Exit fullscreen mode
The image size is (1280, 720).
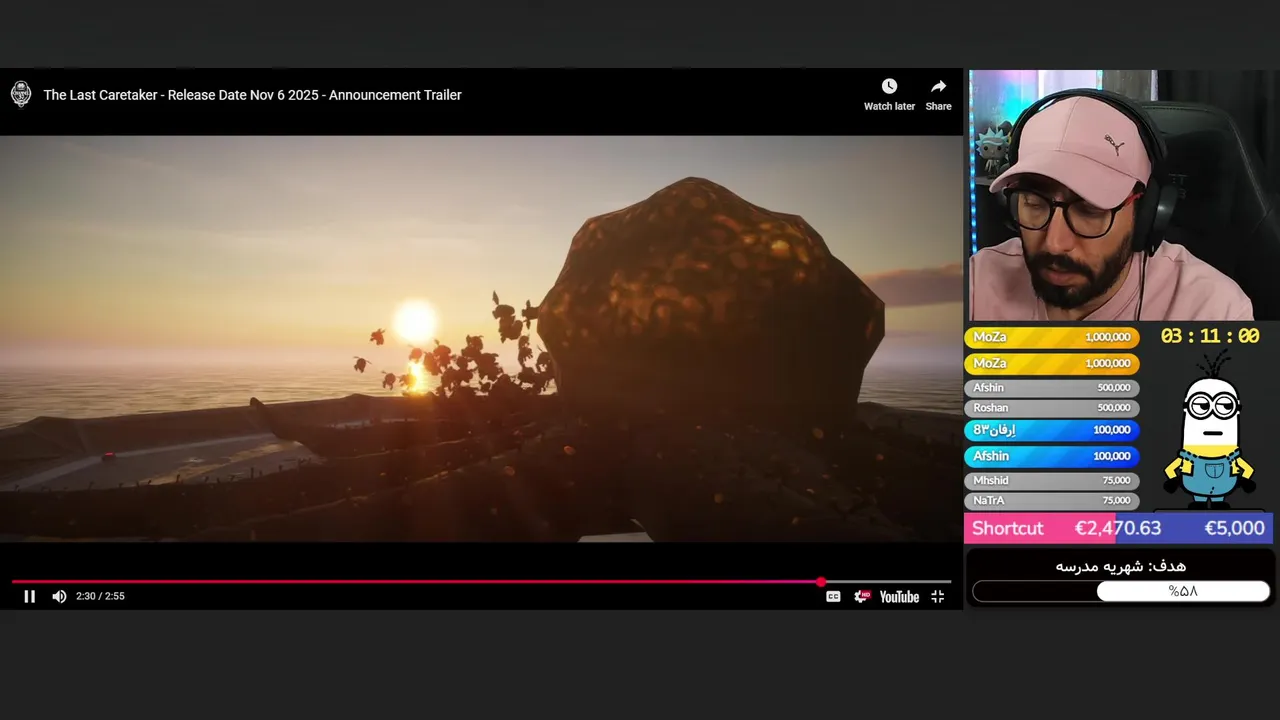[937, 596]
